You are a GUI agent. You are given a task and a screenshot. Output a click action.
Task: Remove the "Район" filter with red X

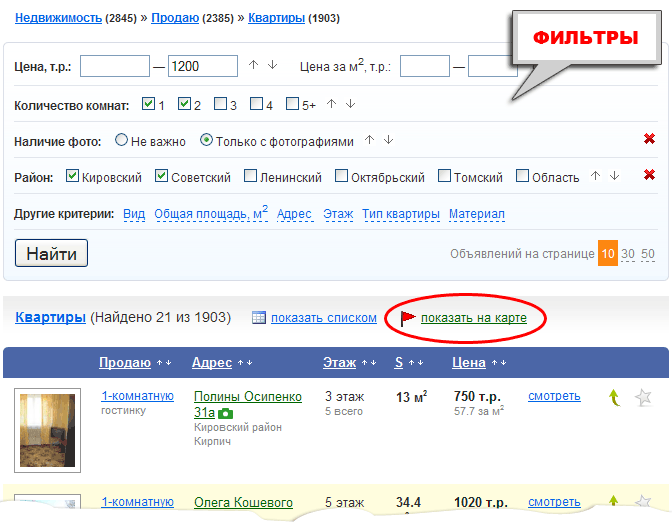tap(649, 177)
